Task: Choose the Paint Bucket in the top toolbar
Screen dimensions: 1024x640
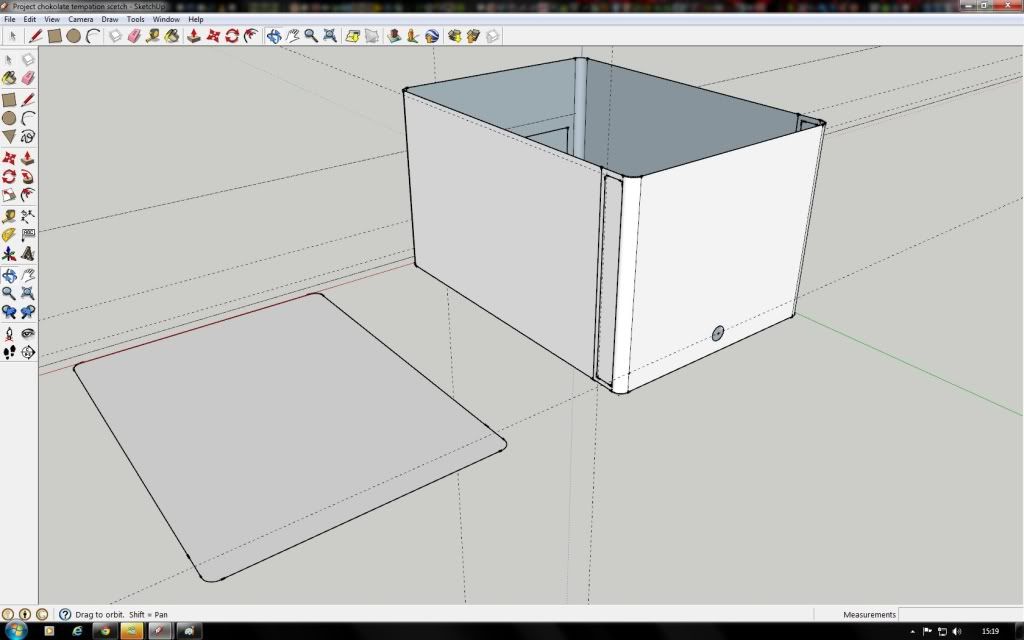Action: pos(172,36)
